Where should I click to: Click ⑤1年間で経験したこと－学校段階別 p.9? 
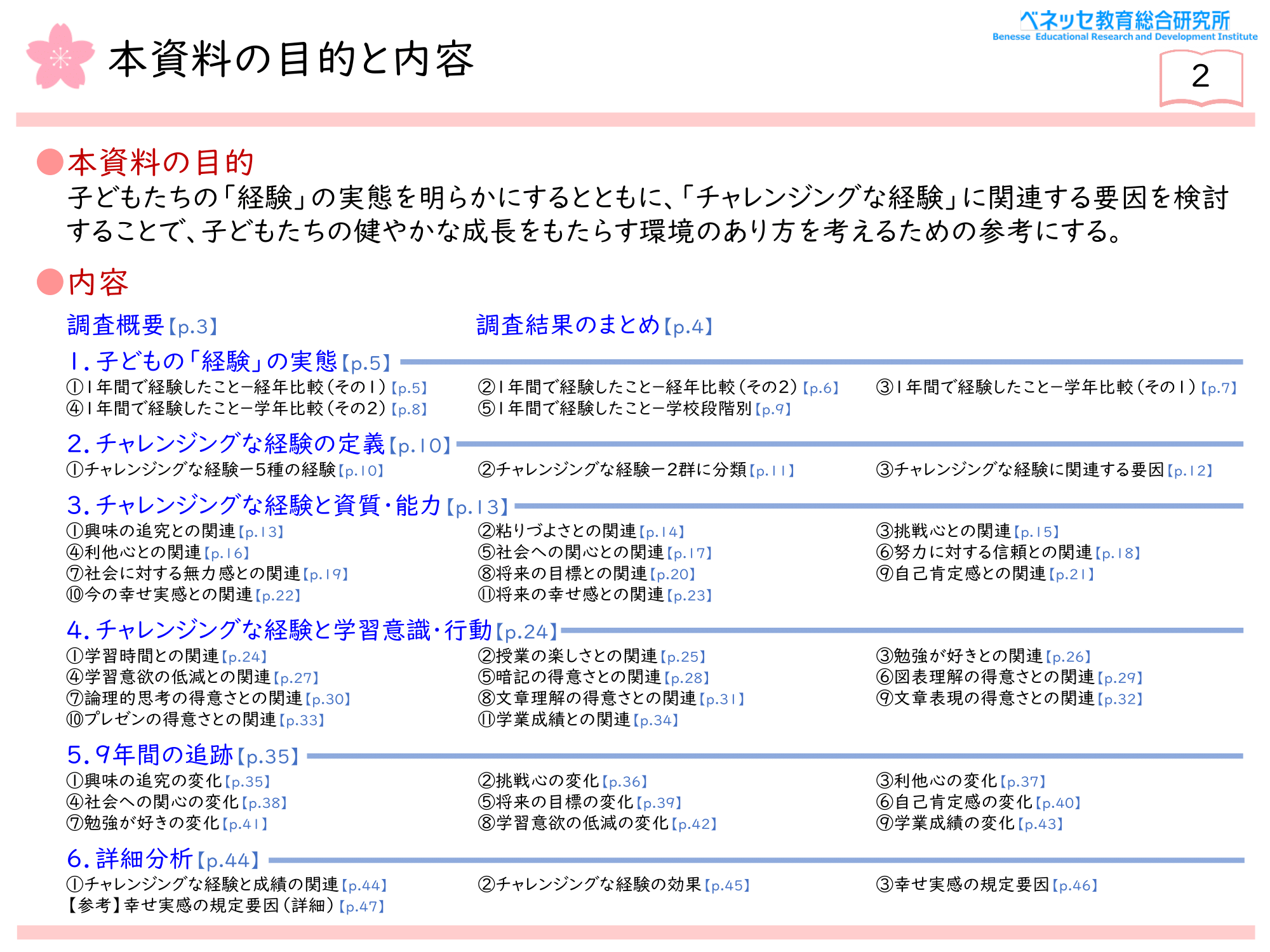(634, 409)
